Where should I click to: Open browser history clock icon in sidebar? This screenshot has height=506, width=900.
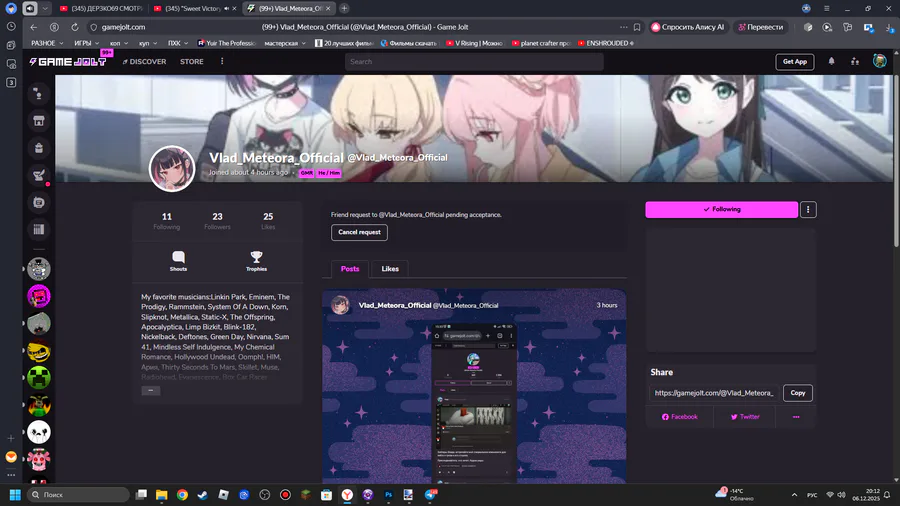pyautogui.click(x=11, y=26)
